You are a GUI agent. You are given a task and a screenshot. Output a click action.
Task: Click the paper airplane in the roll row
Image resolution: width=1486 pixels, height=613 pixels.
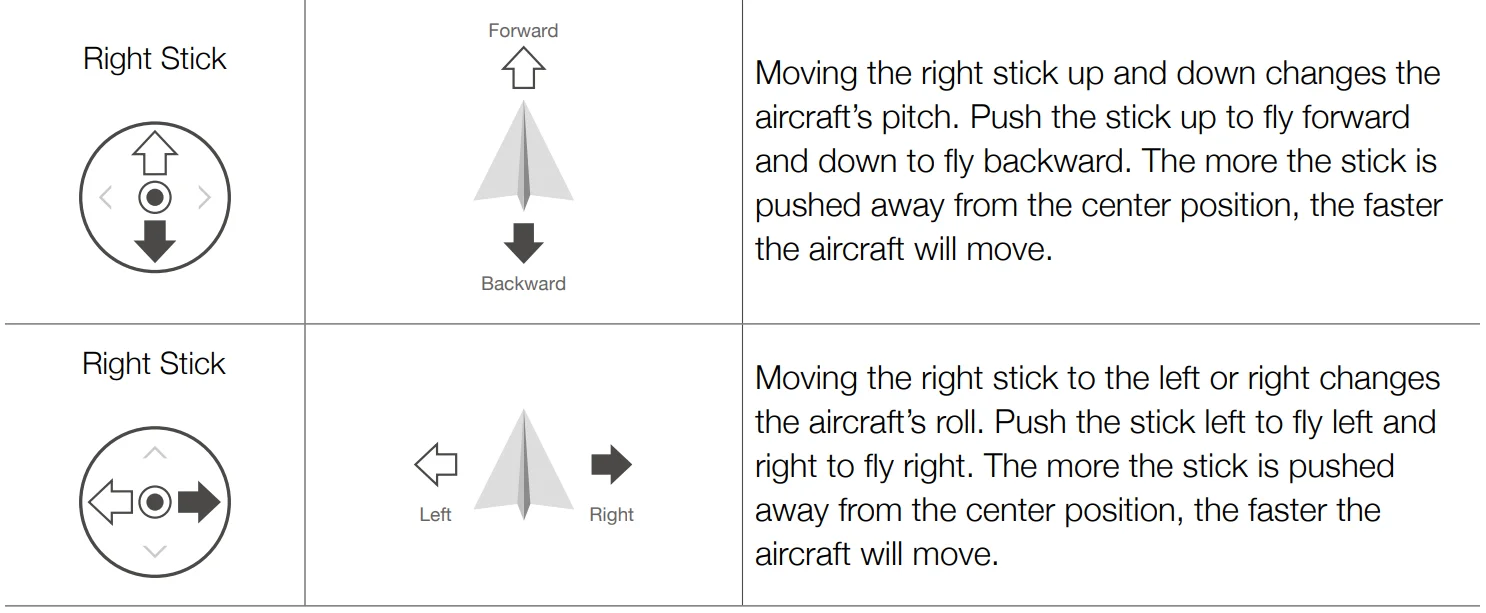(x=523, y=464)
